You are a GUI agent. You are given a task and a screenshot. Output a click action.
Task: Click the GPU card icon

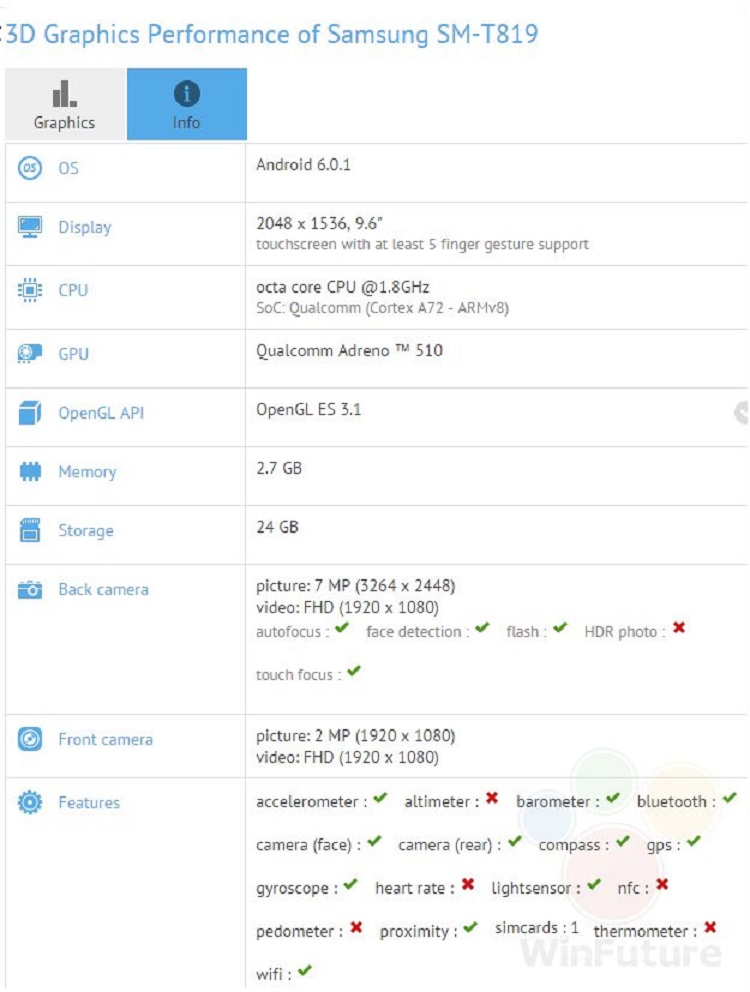pos(30,354)
